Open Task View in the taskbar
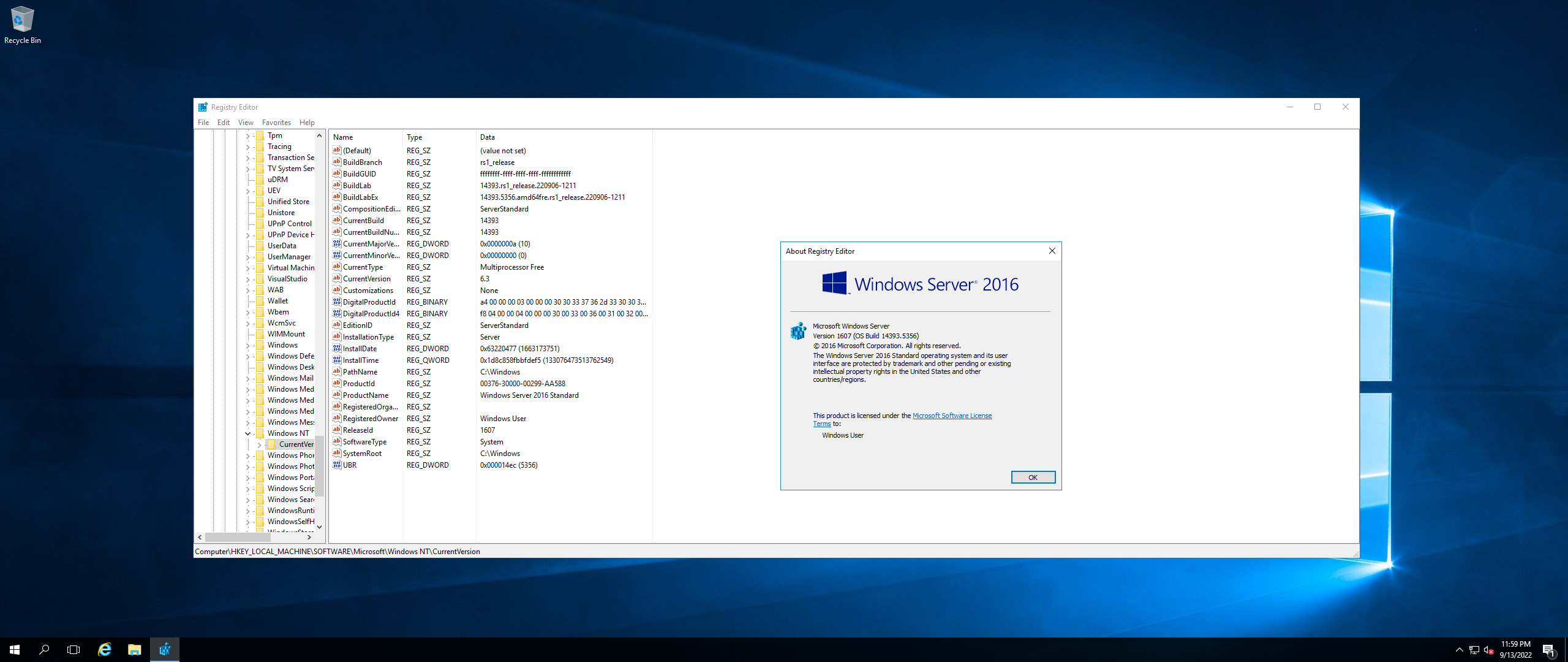This screenshot has width=1568, height=662. (73, 650)
